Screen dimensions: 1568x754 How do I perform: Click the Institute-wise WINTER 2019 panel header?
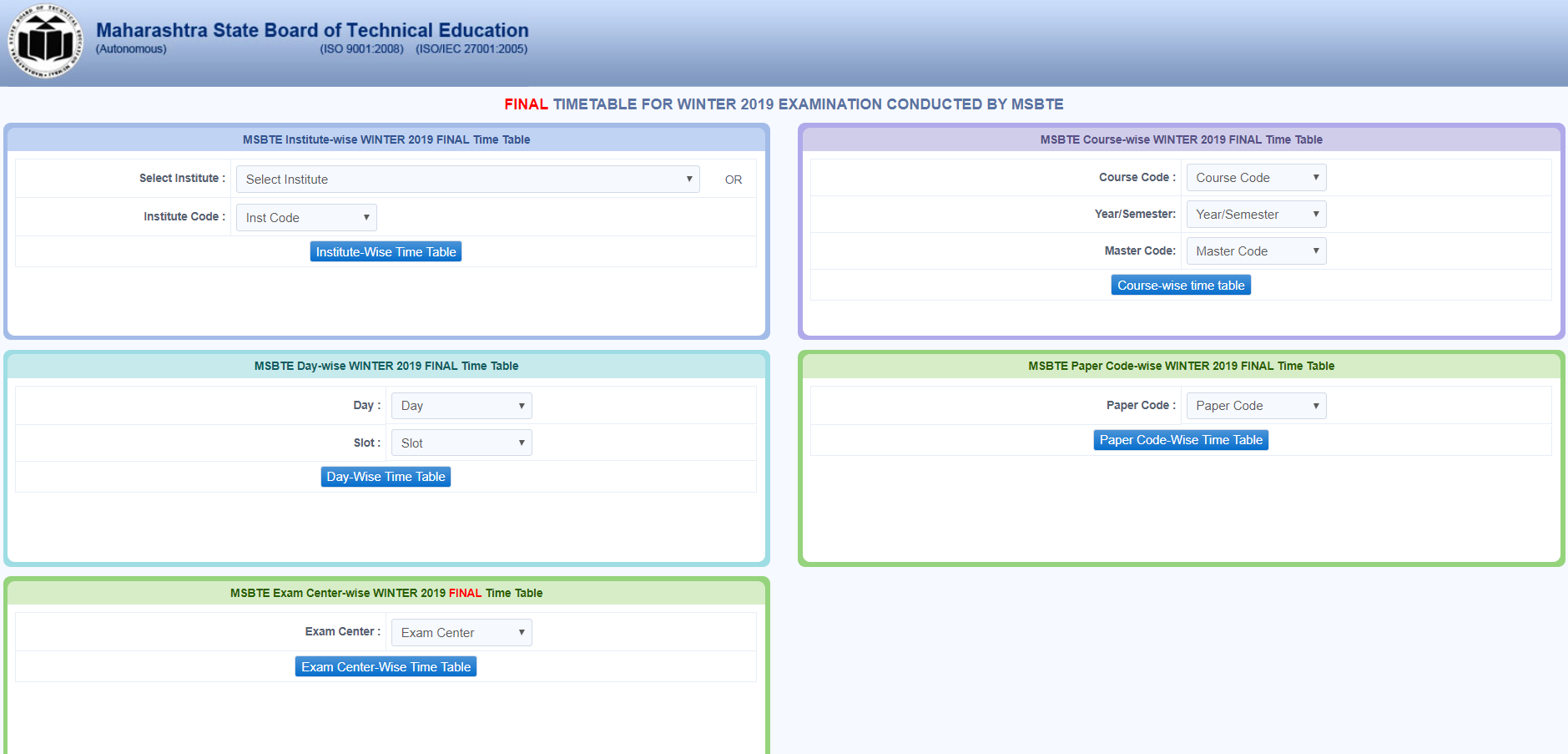coord(386,139)
